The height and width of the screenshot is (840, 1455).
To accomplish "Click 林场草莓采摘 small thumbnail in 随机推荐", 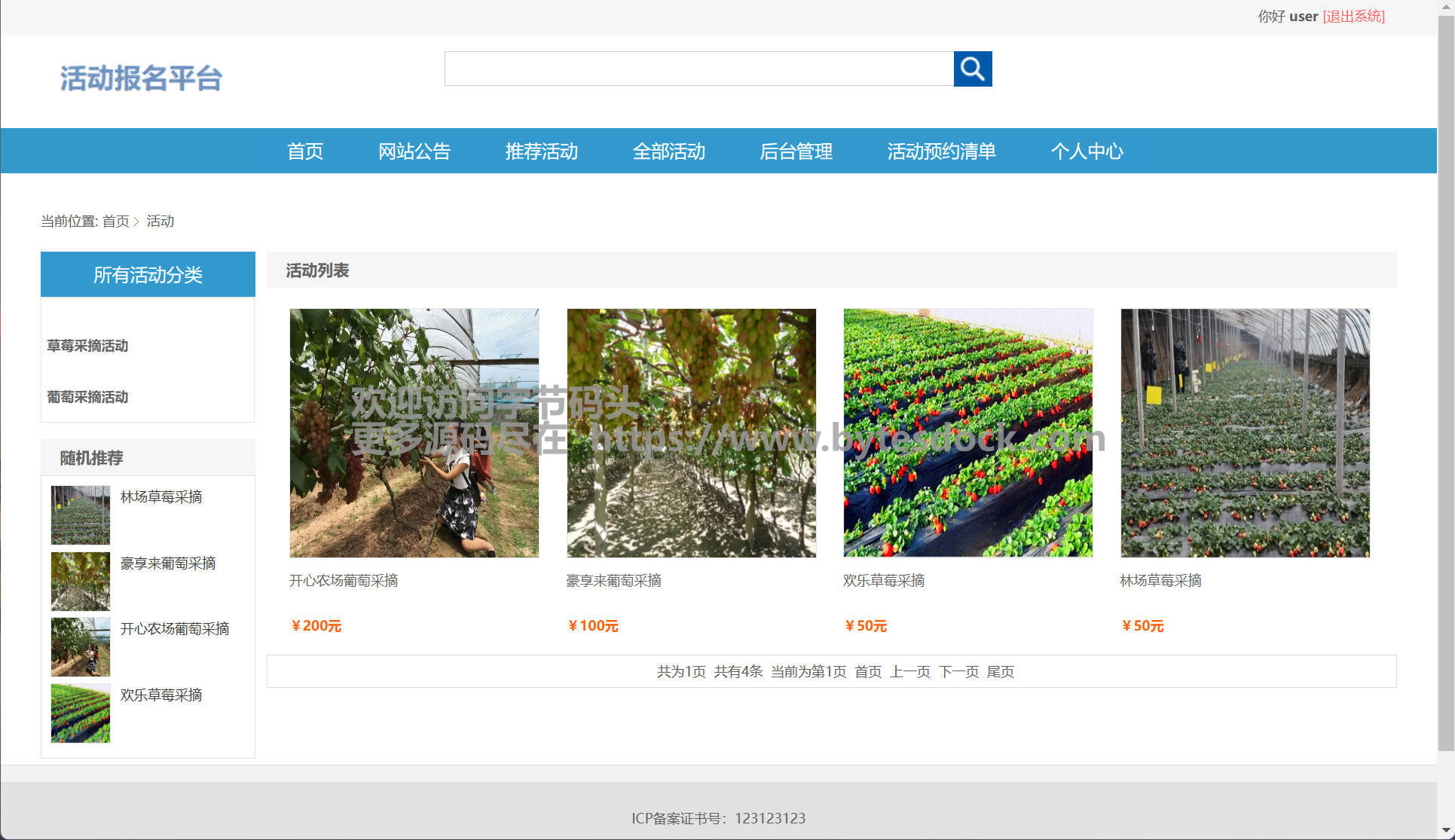I will click(x=81, y=515).
